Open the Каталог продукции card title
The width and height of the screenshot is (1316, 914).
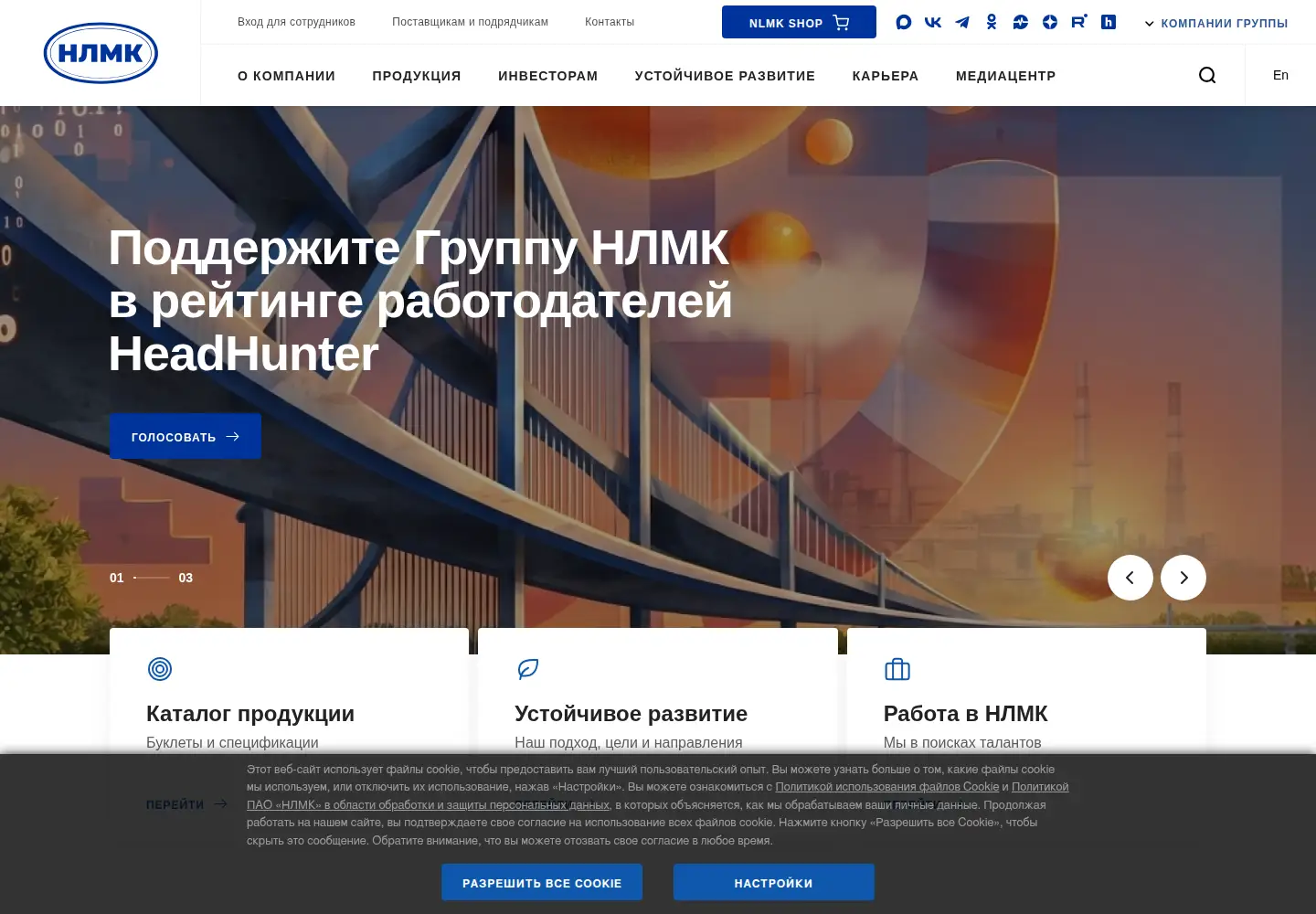(x=250, y=713)
